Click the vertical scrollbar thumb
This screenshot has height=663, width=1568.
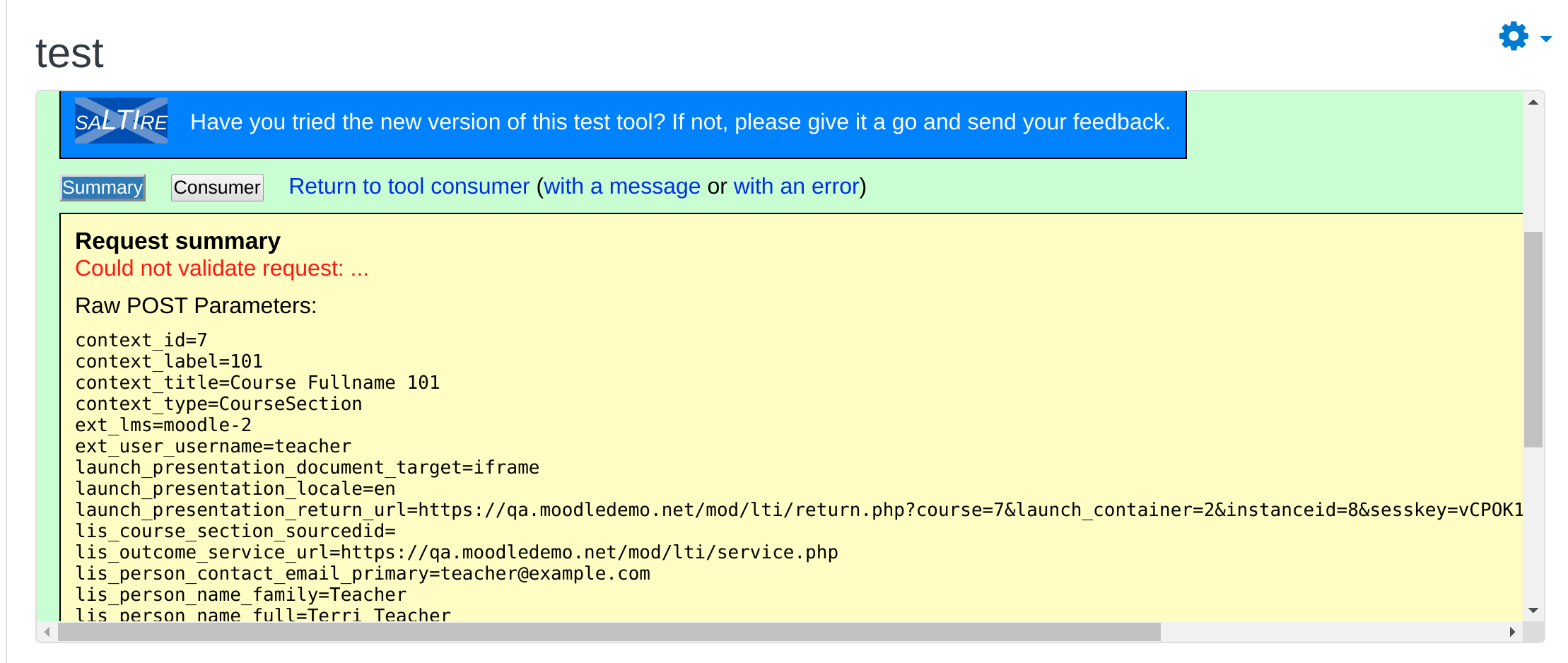point(1533,339)
